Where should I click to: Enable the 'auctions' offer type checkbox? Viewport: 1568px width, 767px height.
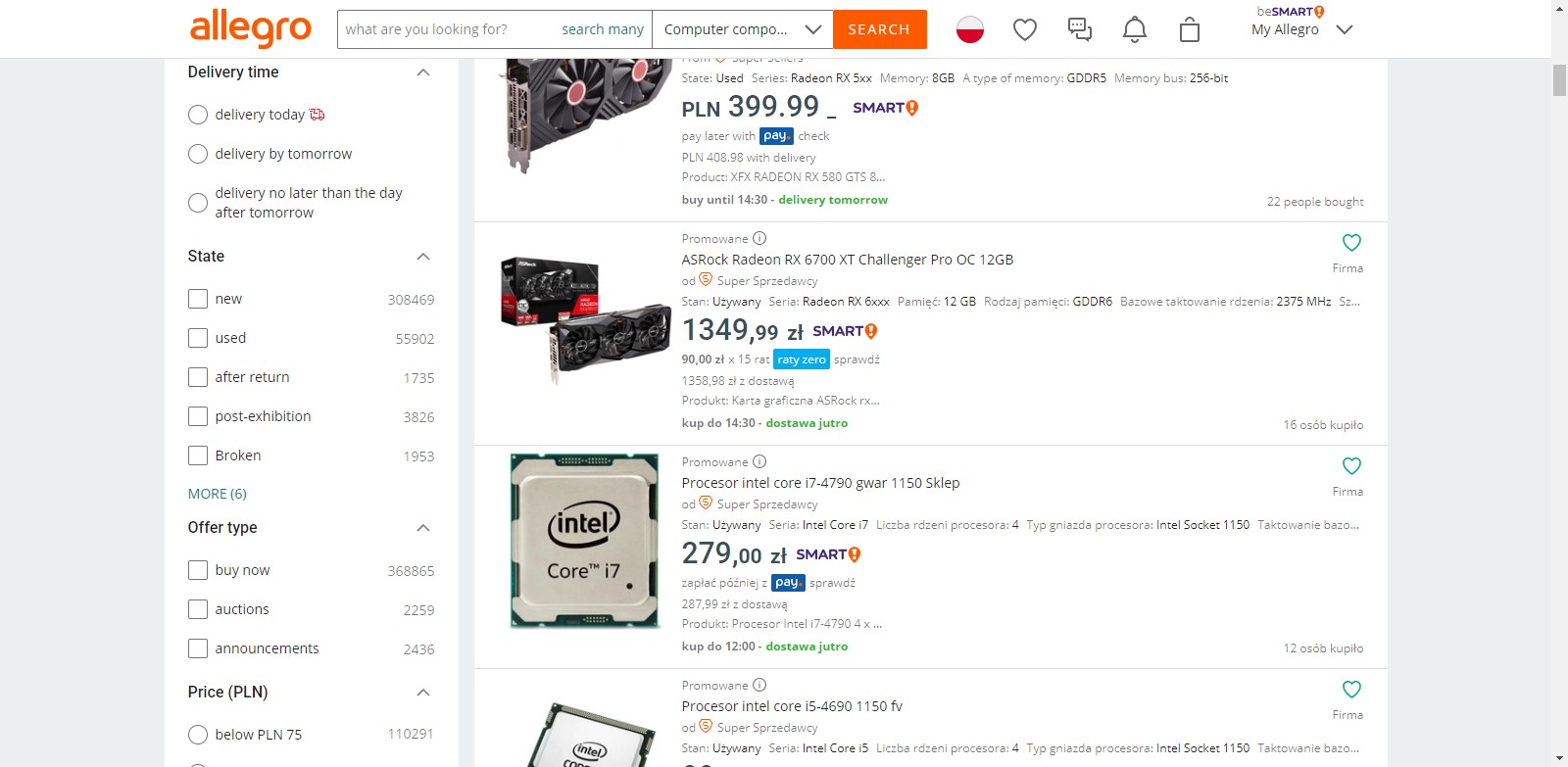(198, 609)
